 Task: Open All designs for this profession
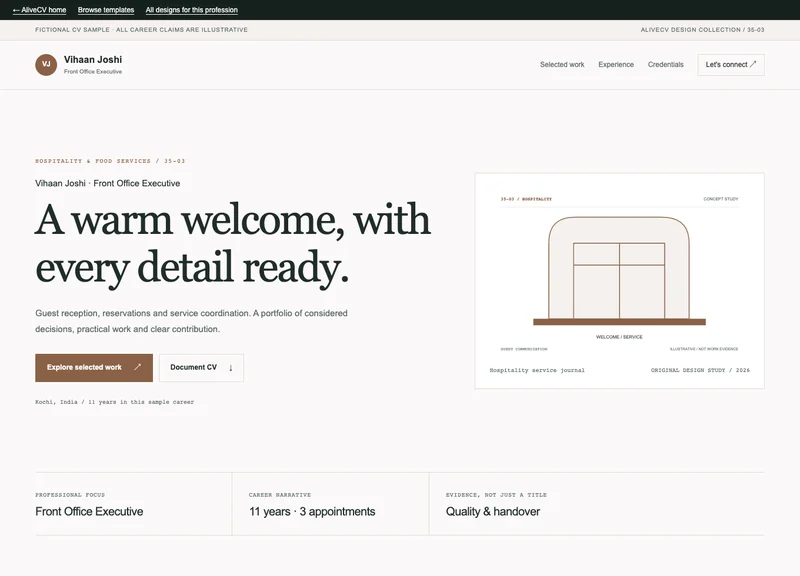(x=191, y=10)
